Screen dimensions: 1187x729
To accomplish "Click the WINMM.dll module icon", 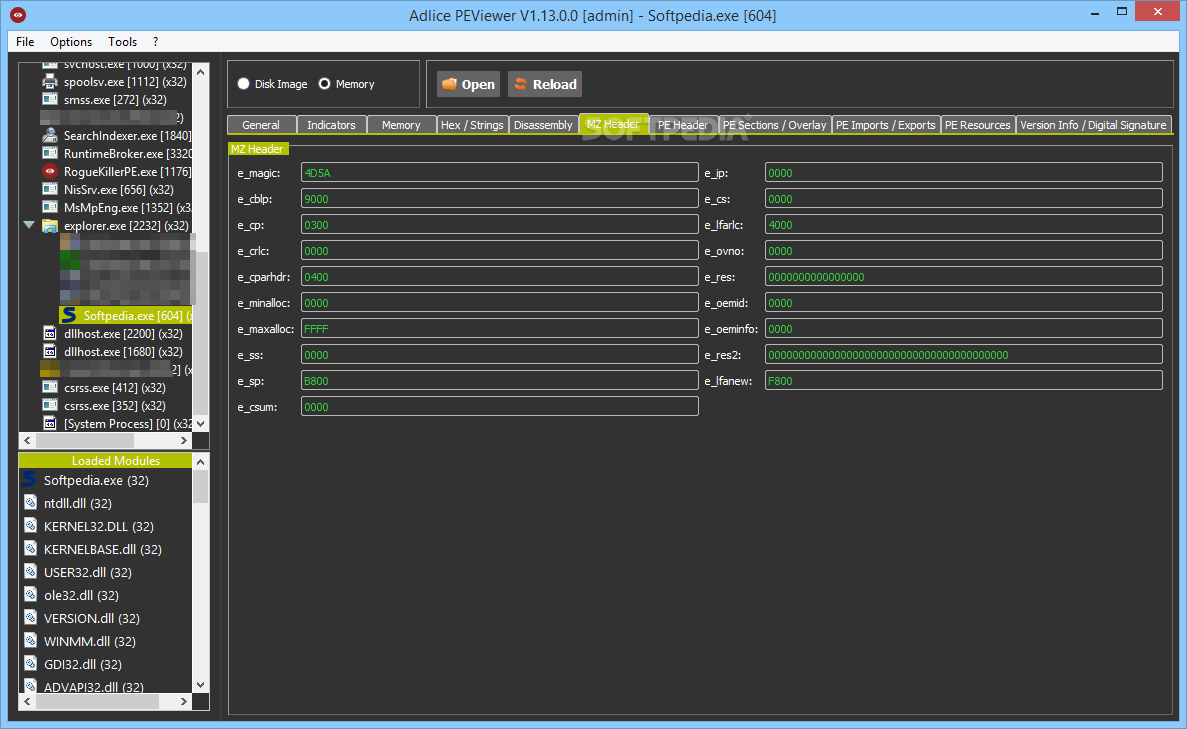I will pos(30,640).
